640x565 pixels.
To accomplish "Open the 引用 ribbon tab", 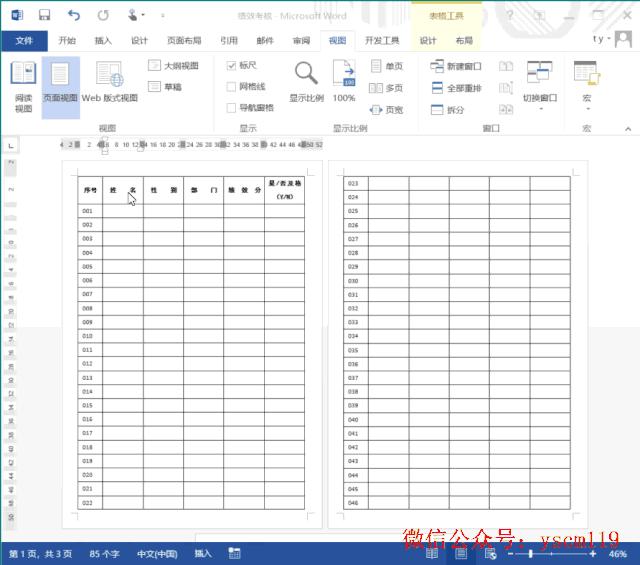I will pyautogui.click(x=229, y=40).
